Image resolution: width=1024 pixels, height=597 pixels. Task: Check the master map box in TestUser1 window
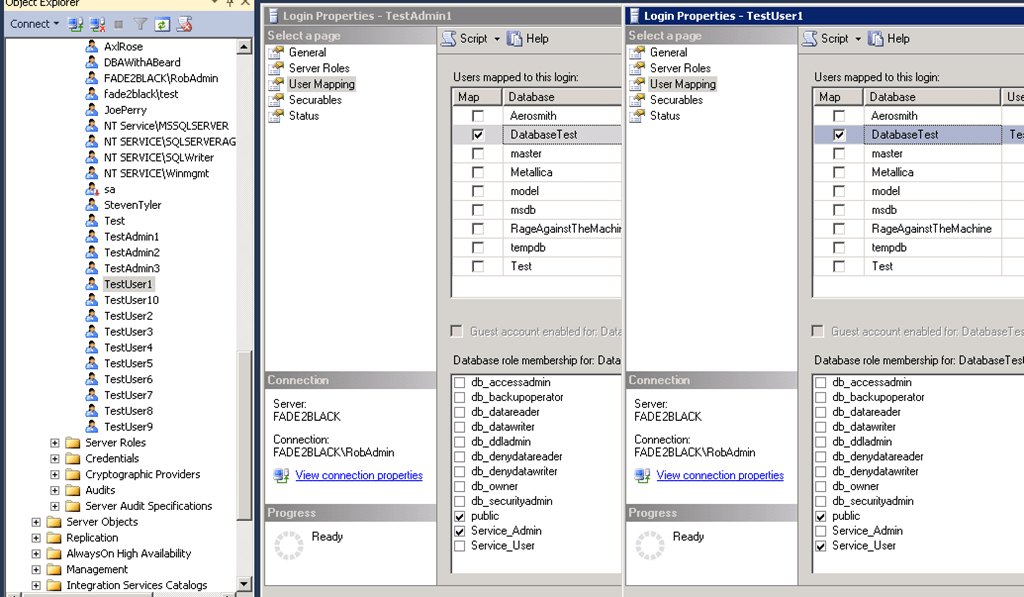click(x=839, y=153)
